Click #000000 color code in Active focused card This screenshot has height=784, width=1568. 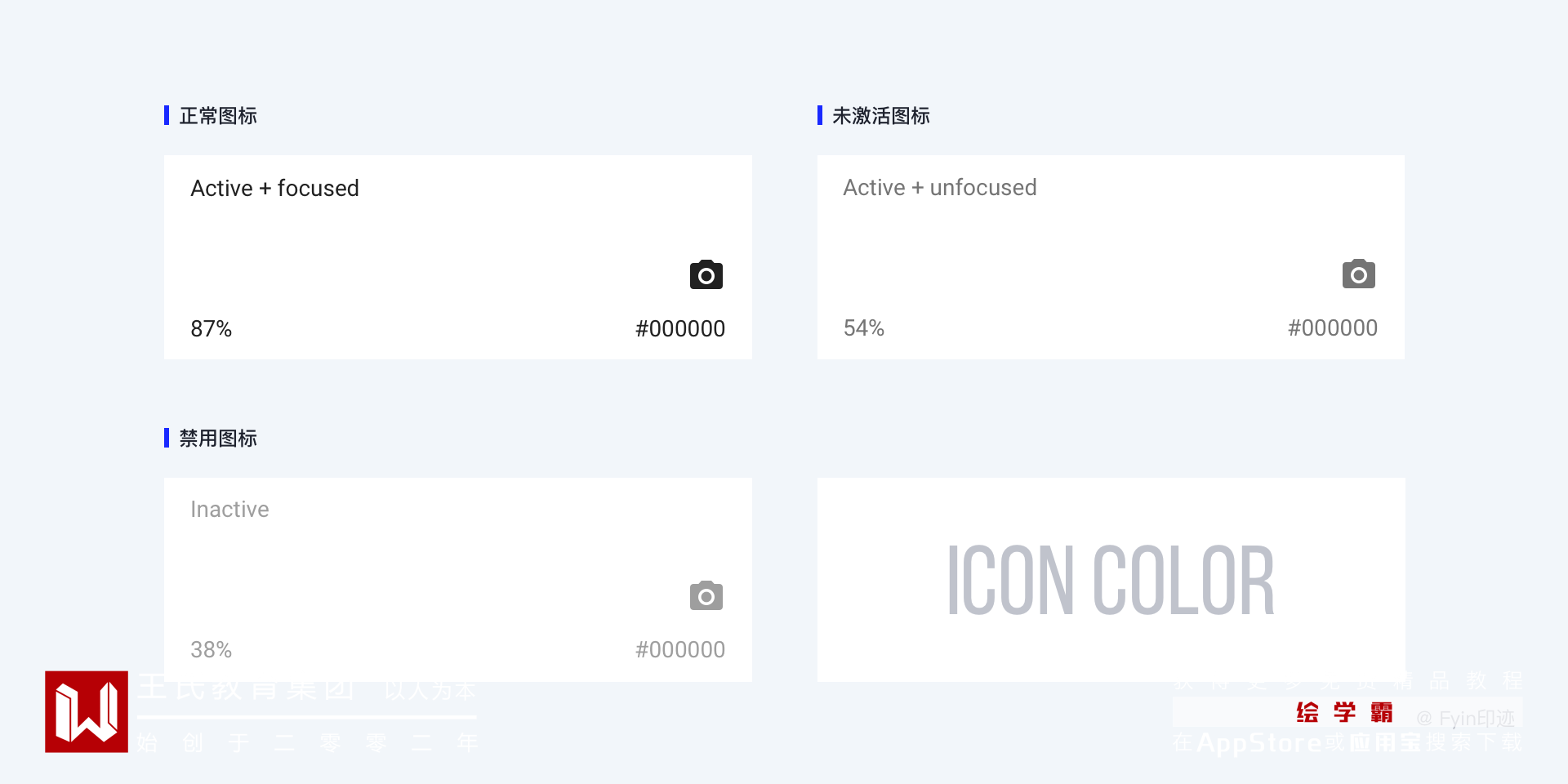[680, 329]
